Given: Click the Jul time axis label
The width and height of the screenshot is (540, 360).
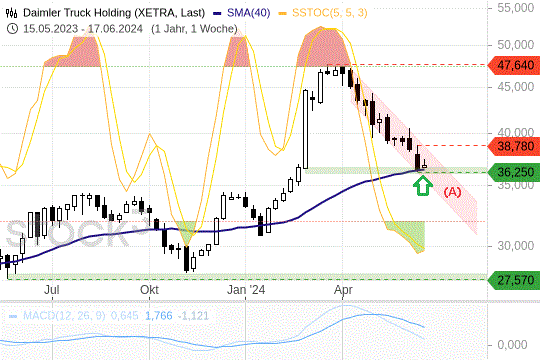Looking at the screenshot, I should pyautogui.click(x=52, y=290).
